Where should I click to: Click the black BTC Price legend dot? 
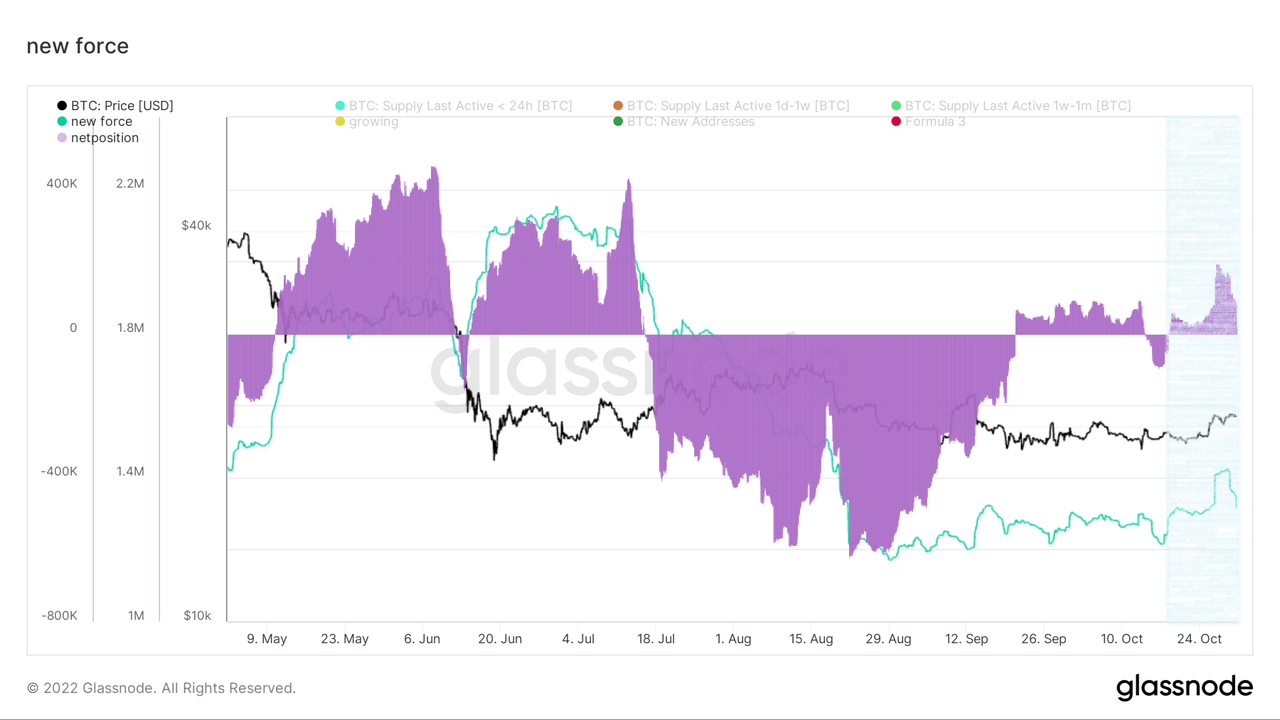[x=62, y=106]
